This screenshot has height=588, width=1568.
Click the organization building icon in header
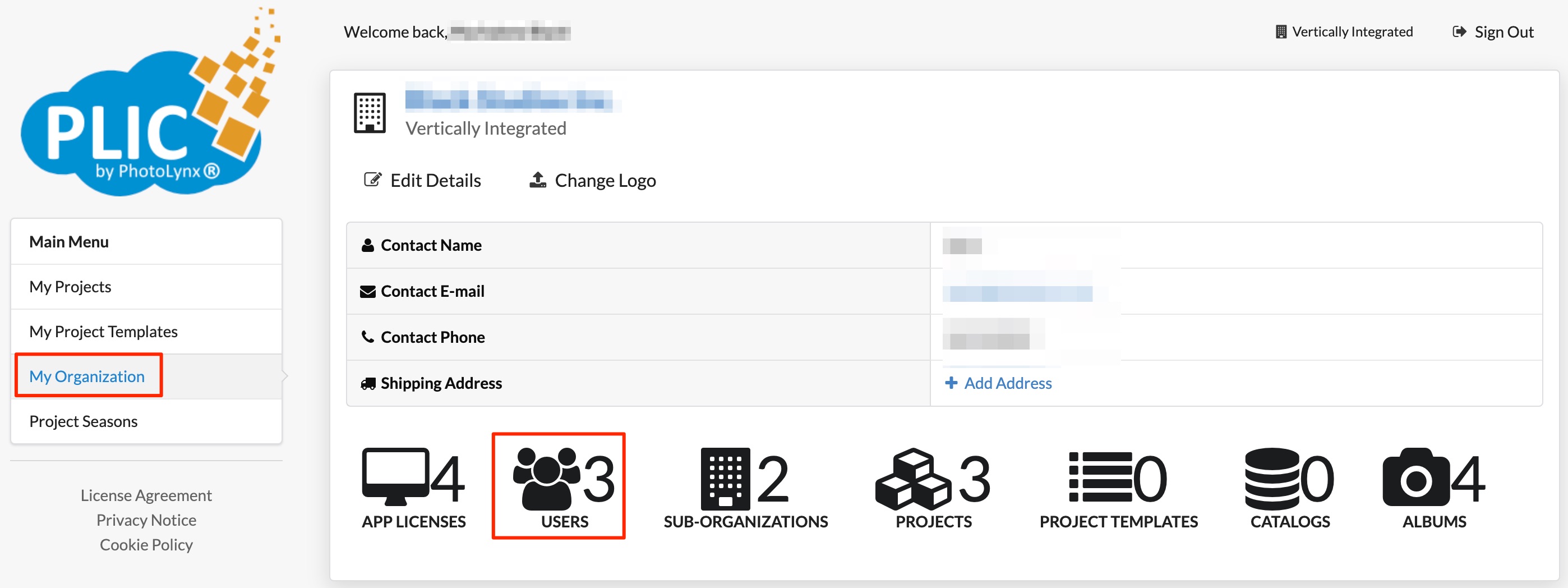[370, 113]
